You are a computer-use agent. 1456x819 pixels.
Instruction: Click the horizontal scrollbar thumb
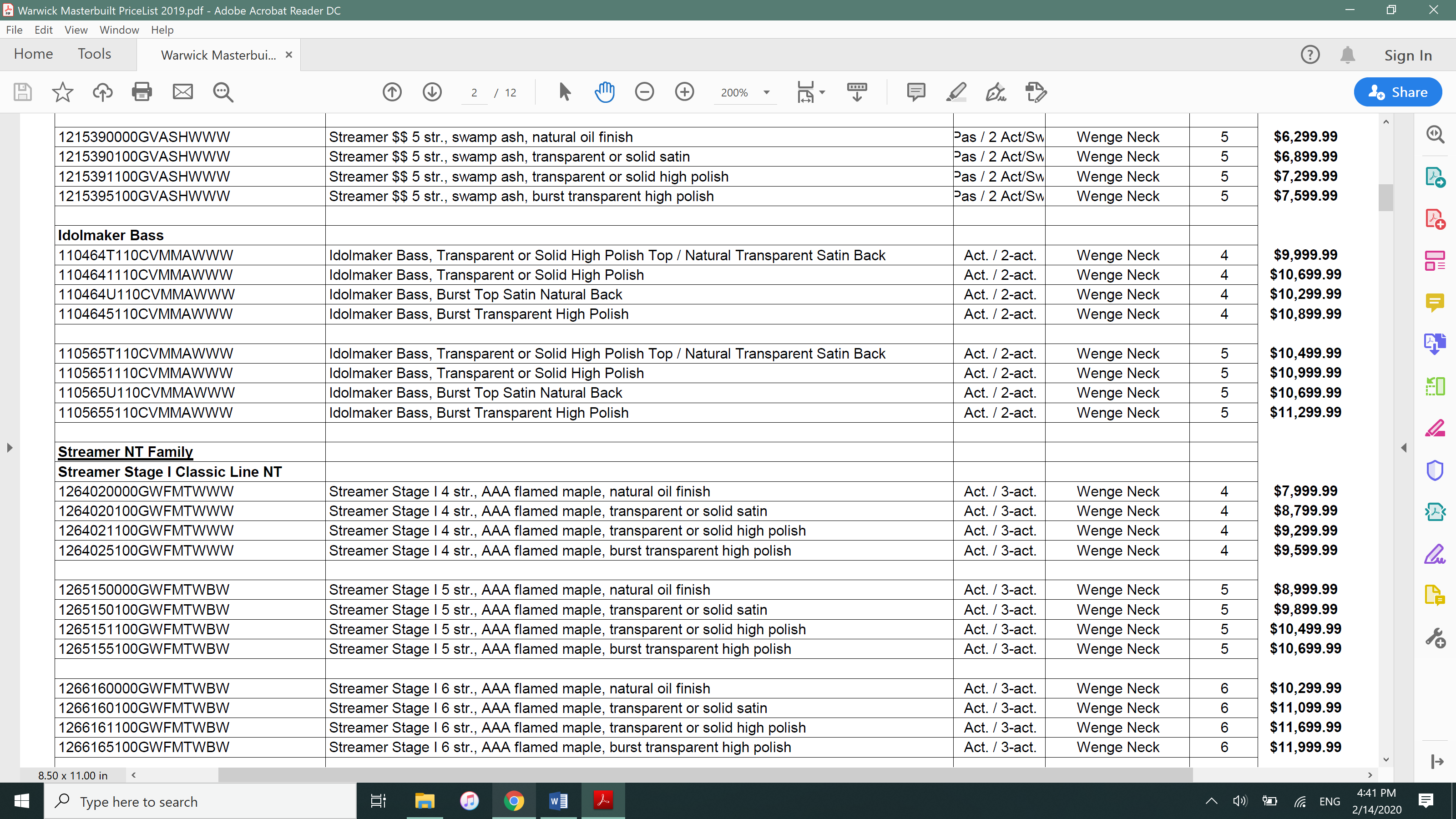tap(705, 775)
